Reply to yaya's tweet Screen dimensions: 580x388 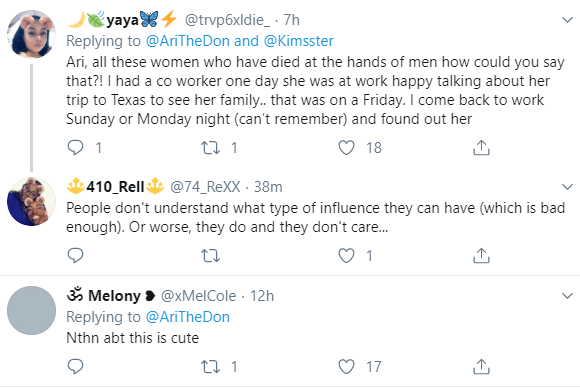click(75, 148)
